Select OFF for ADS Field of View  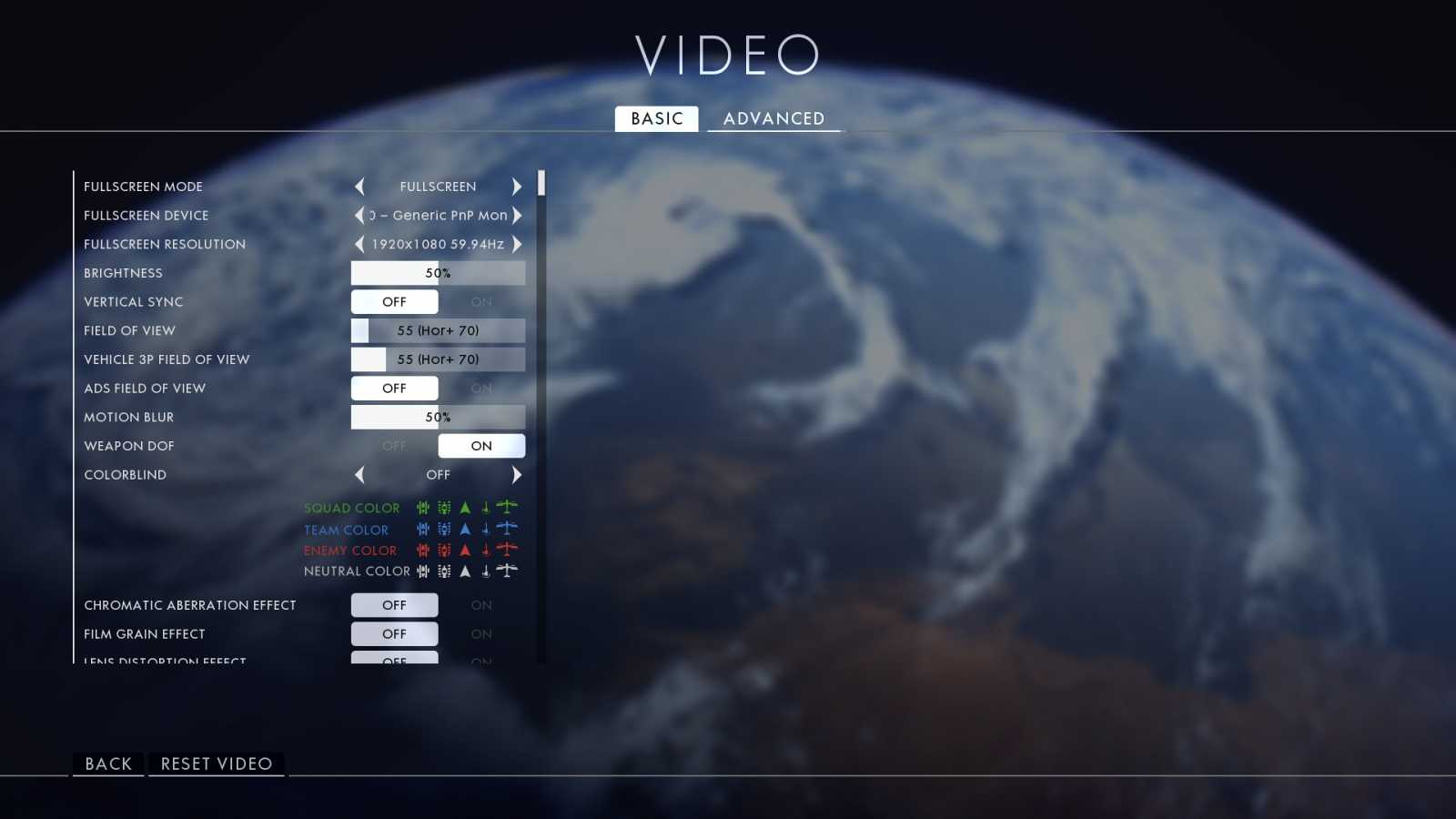click(x=394, y=389)
